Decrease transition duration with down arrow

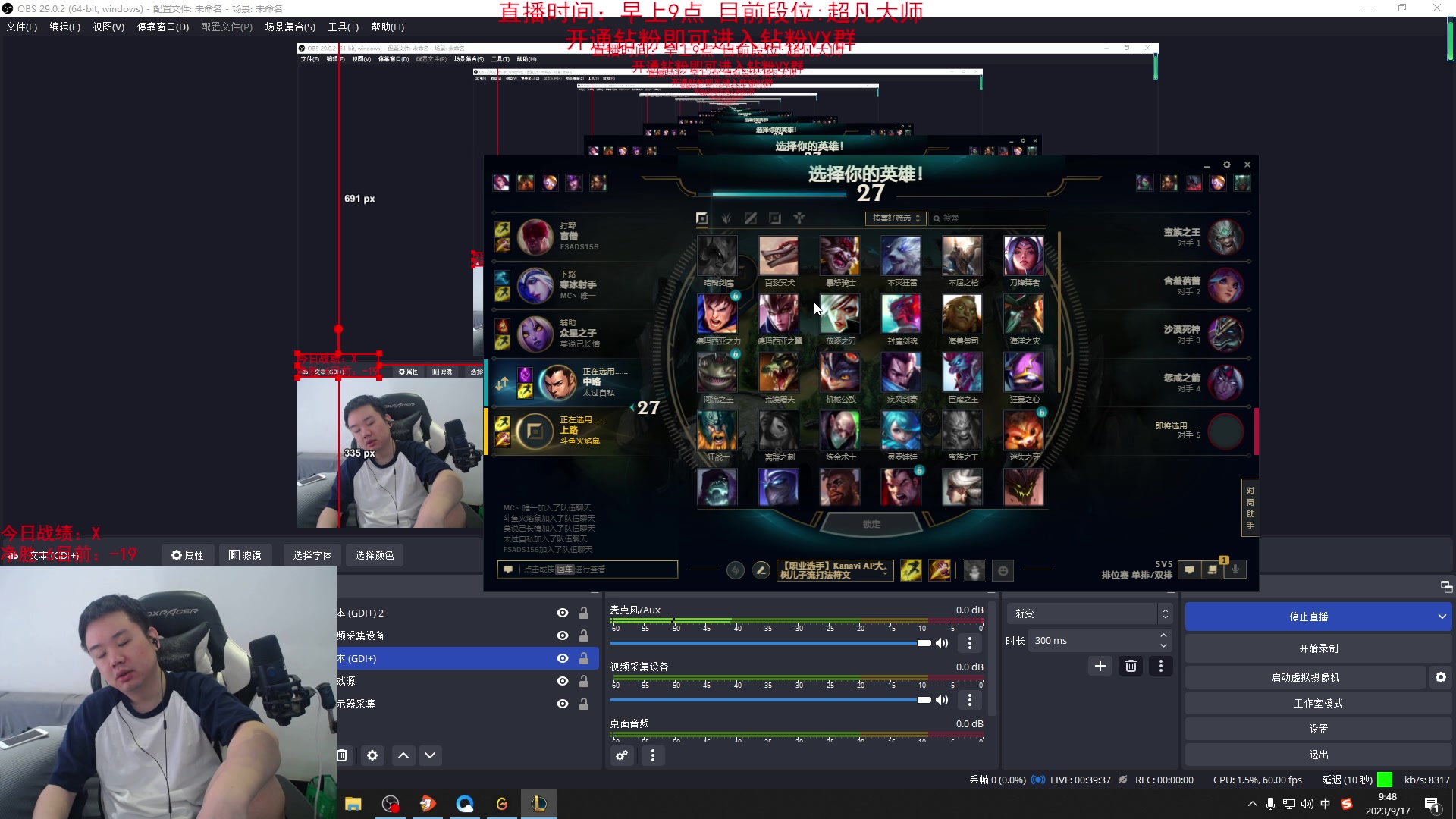pos(1163,646)
